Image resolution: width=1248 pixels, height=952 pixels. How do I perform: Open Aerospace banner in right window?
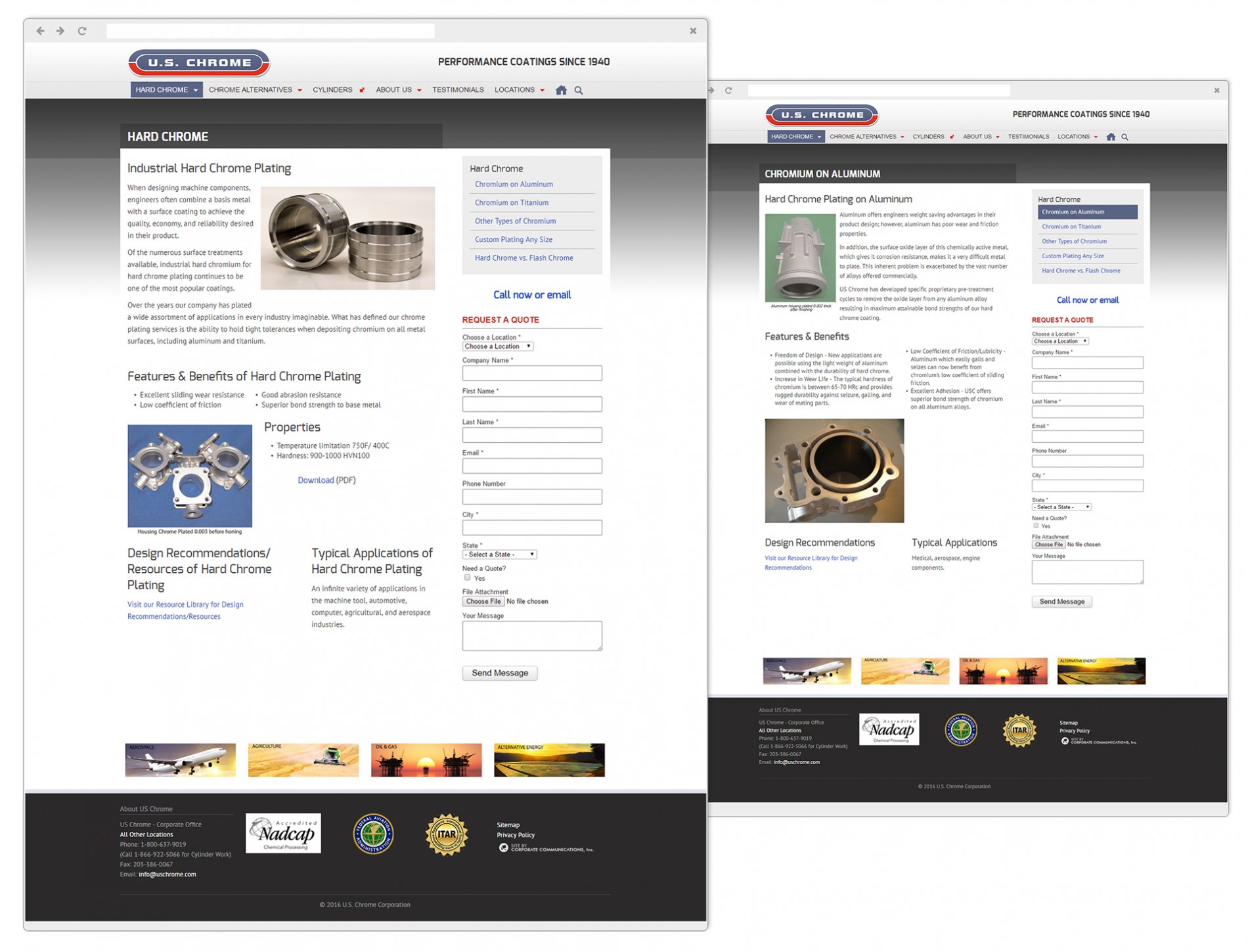pyautogui.click(x=807, y=671)
